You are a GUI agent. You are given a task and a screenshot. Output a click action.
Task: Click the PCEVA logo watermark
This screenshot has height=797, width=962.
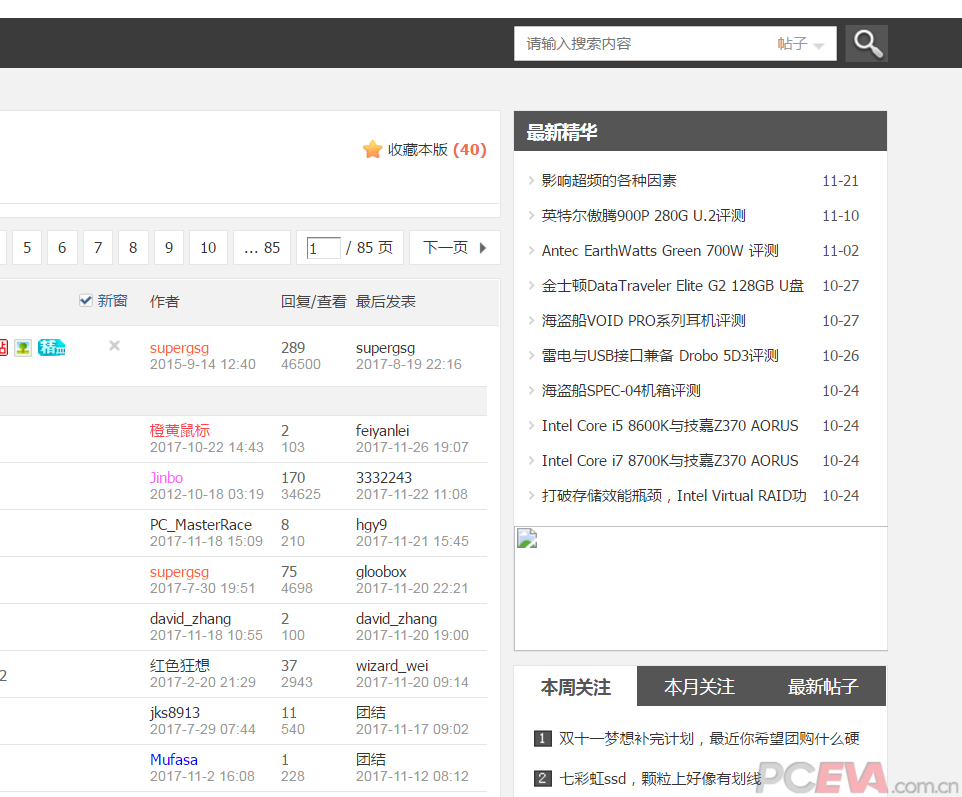click(x=822, y=776)
